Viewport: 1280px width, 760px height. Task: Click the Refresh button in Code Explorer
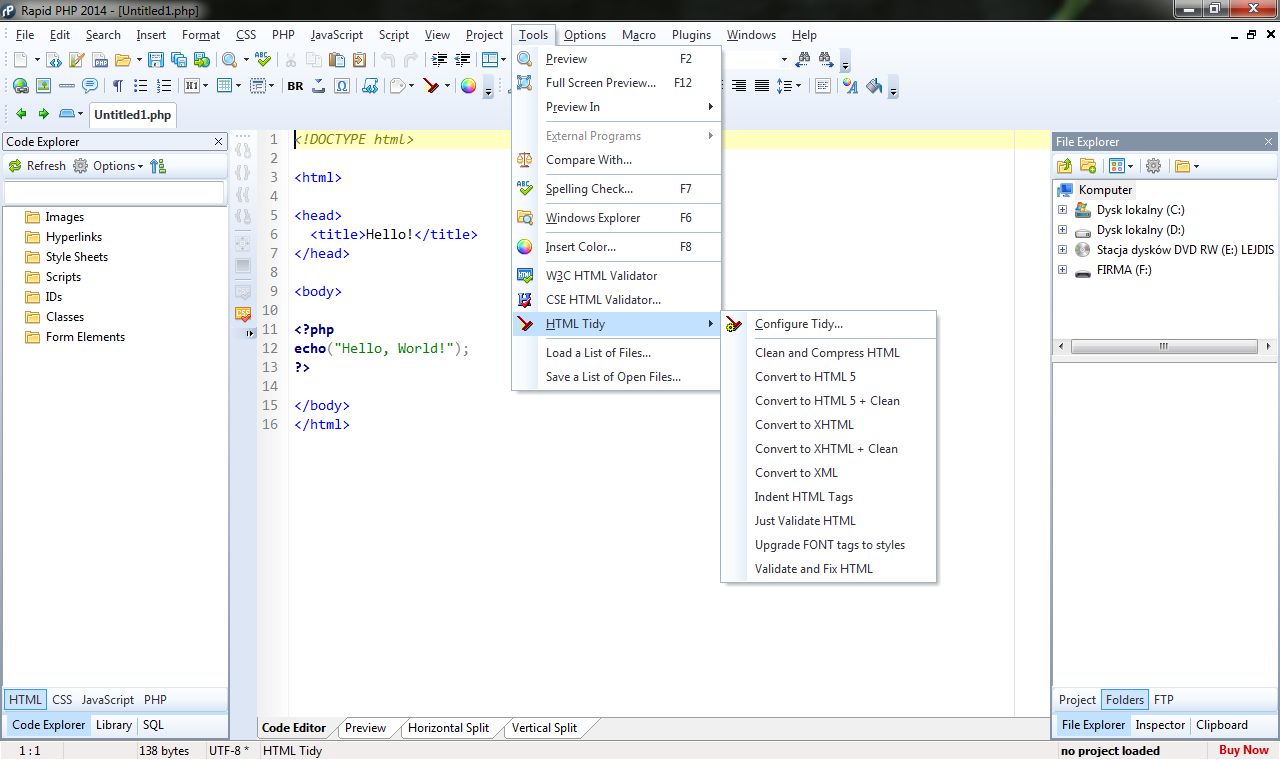(37, 166)
